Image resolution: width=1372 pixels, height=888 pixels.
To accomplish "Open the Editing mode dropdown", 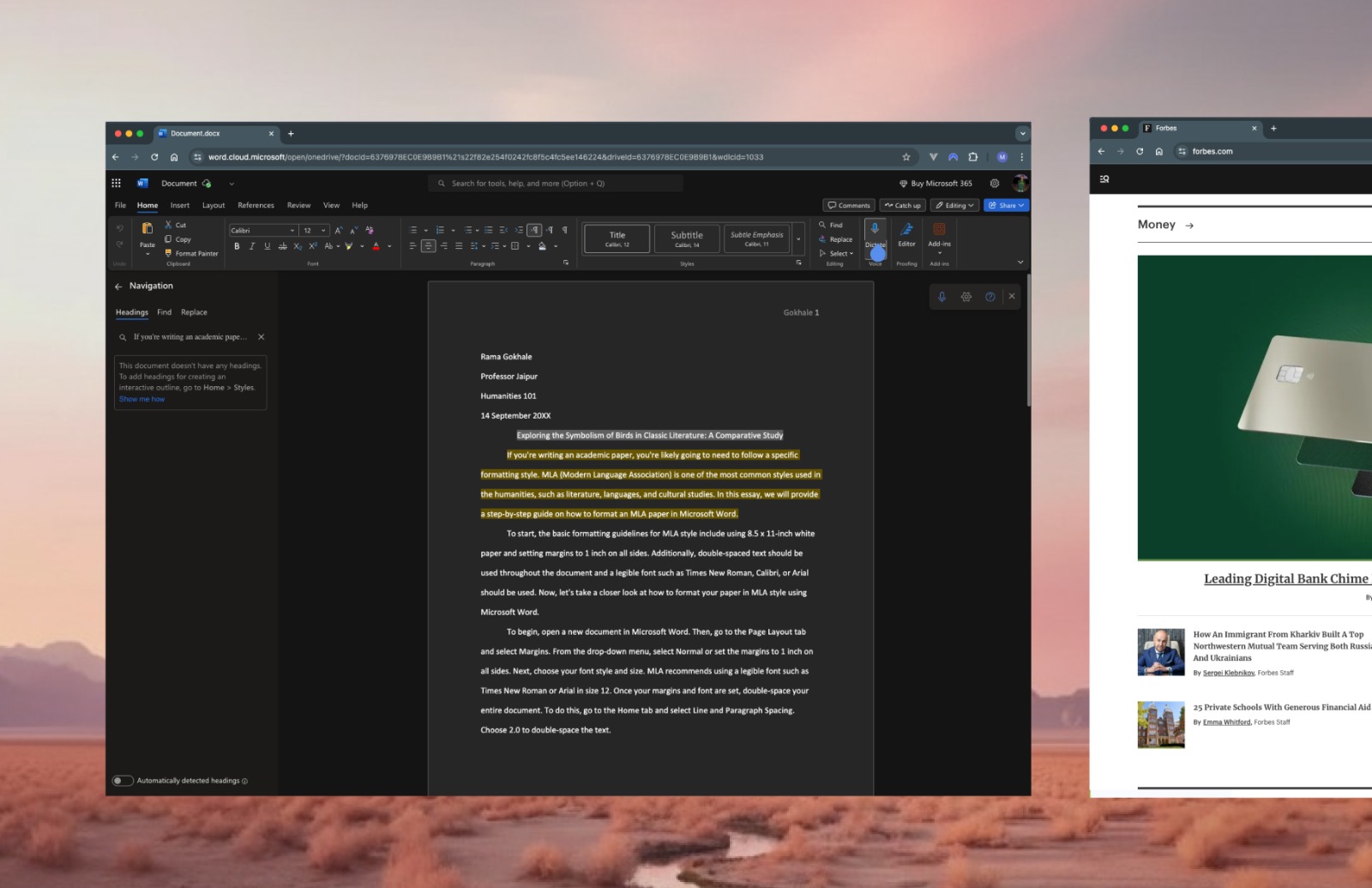I will tap(954, 206).
